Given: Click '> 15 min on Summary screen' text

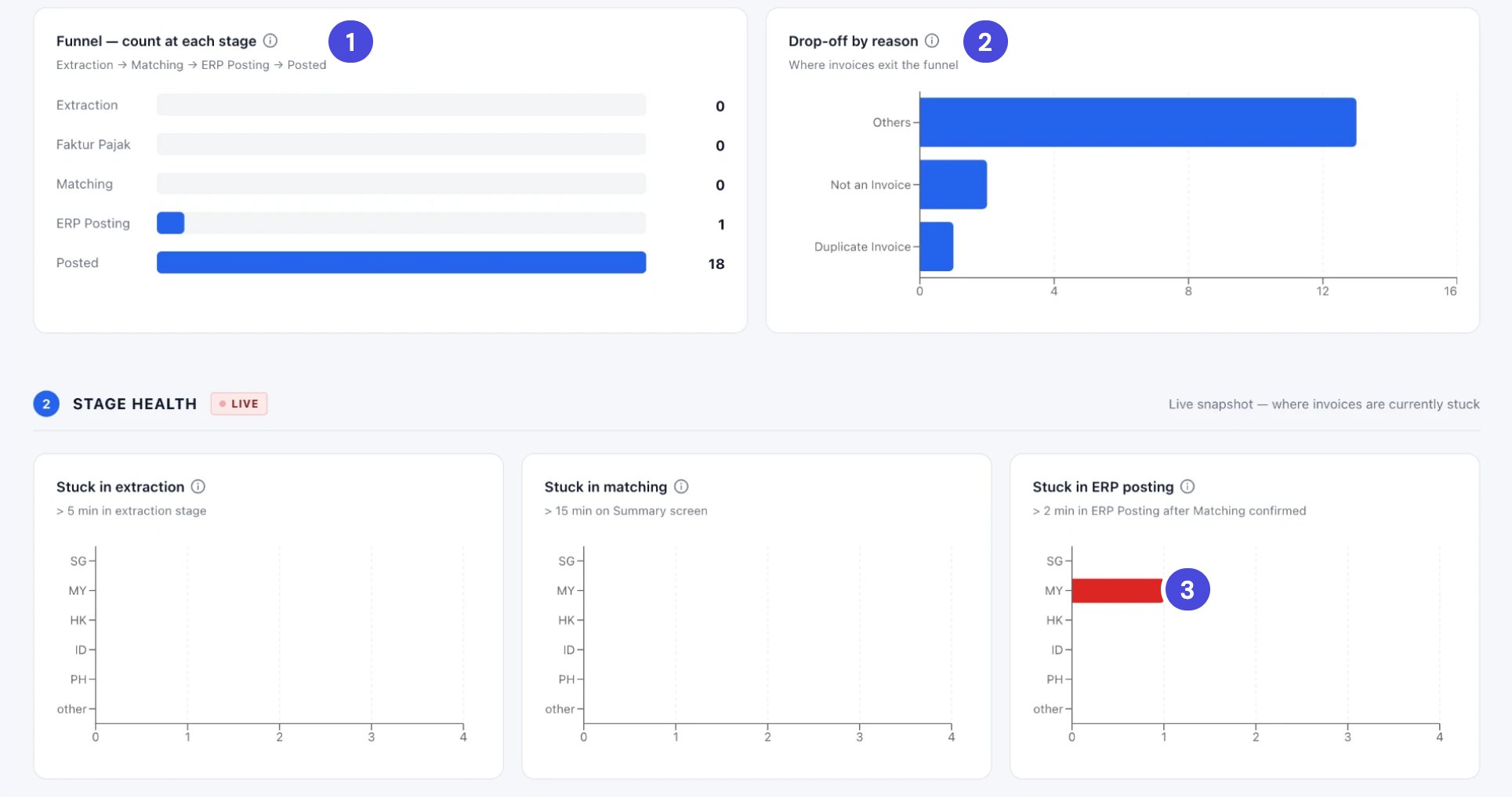Looking at the screenshot, I should point(626,511).
